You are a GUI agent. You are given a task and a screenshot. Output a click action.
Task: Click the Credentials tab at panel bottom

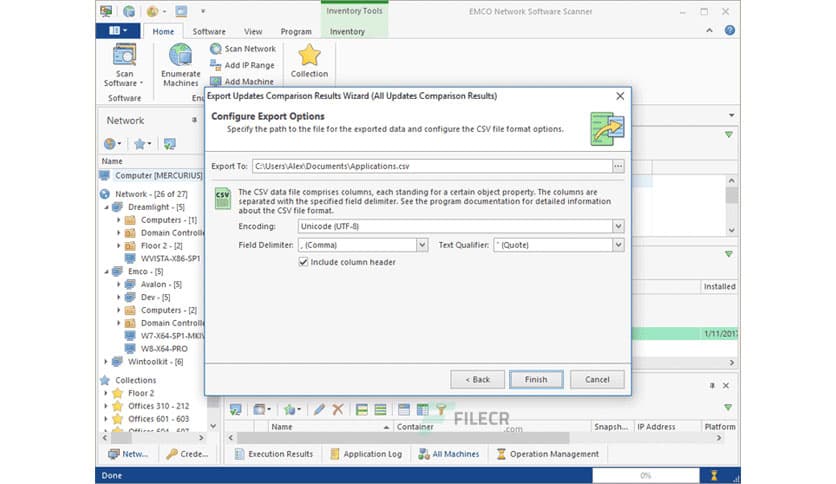[x=187, y=454]
